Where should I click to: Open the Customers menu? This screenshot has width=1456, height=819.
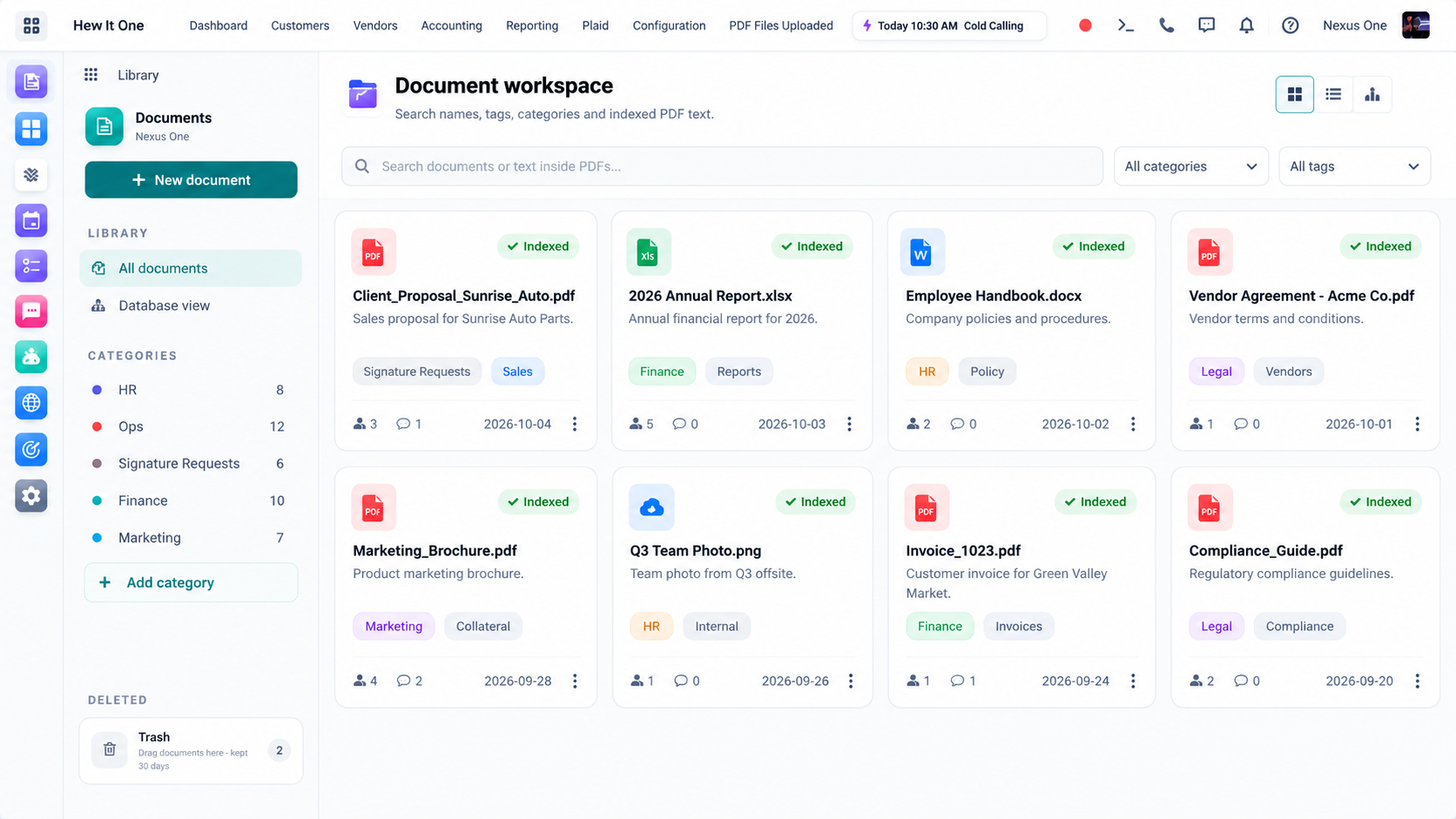point(300,25)
